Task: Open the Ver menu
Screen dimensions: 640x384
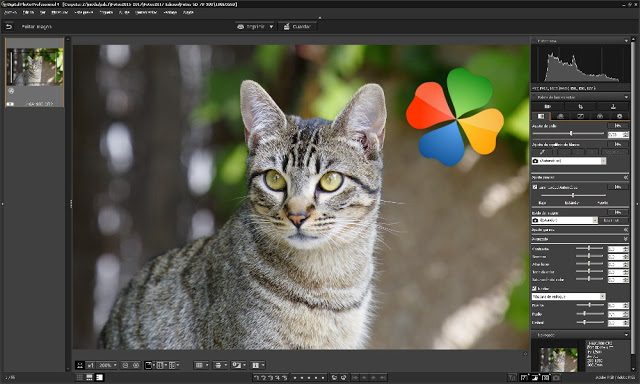Action: coord(42,12)
